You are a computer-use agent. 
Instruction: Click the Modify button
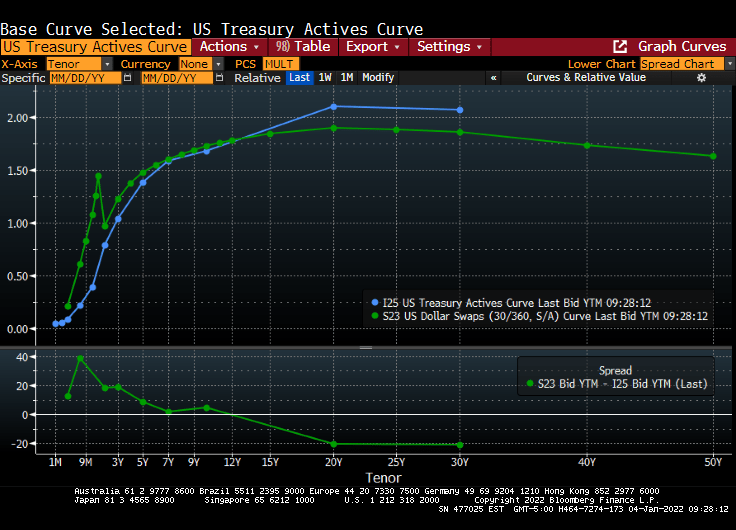click(378, 78)
